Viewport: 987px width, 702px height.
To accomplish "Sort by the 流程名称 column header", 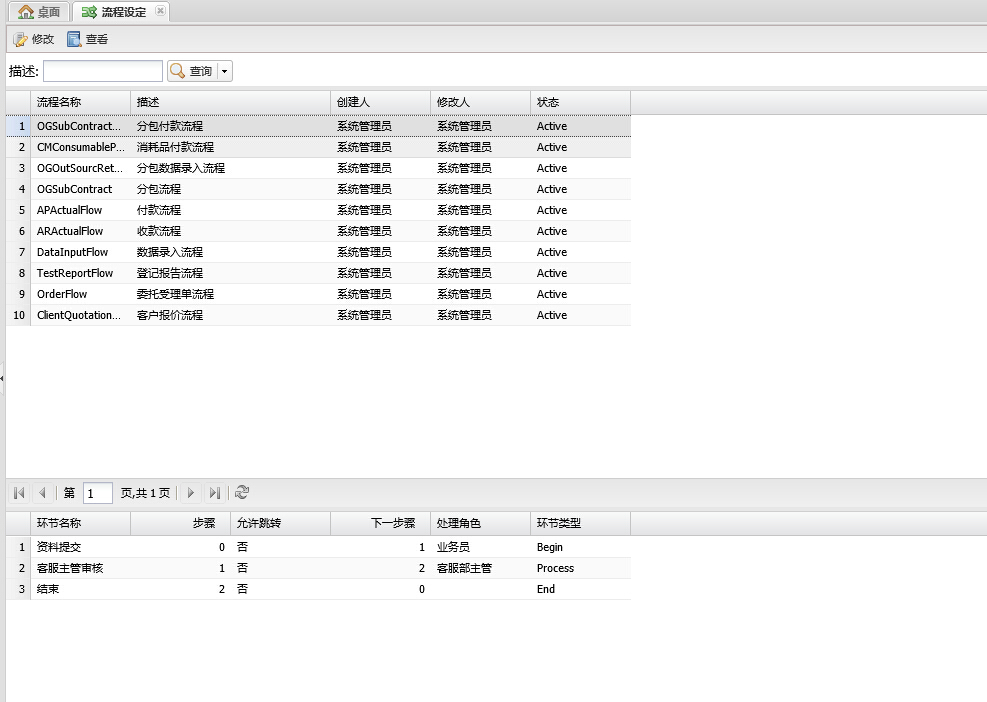I will 80,102.
